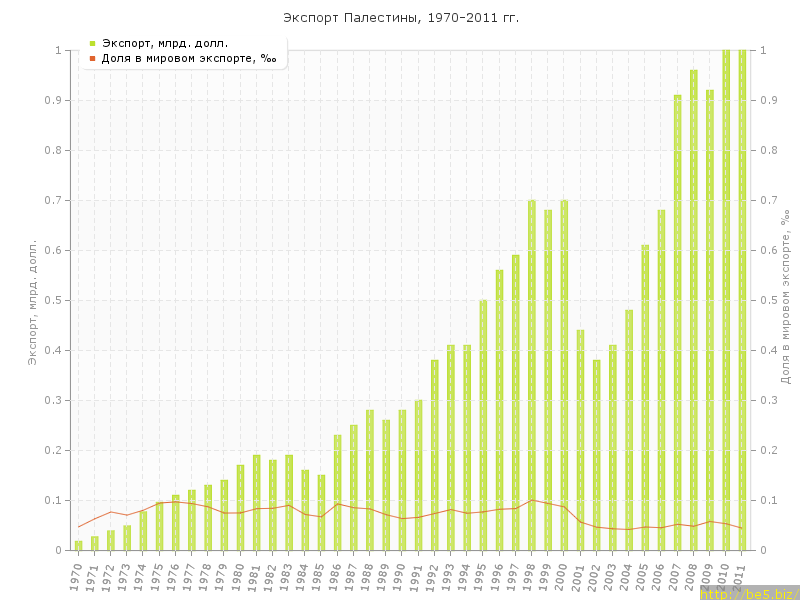
Task: Toggle the Экспорт, млрд. долл. legend label
Action: pos(165,43)
